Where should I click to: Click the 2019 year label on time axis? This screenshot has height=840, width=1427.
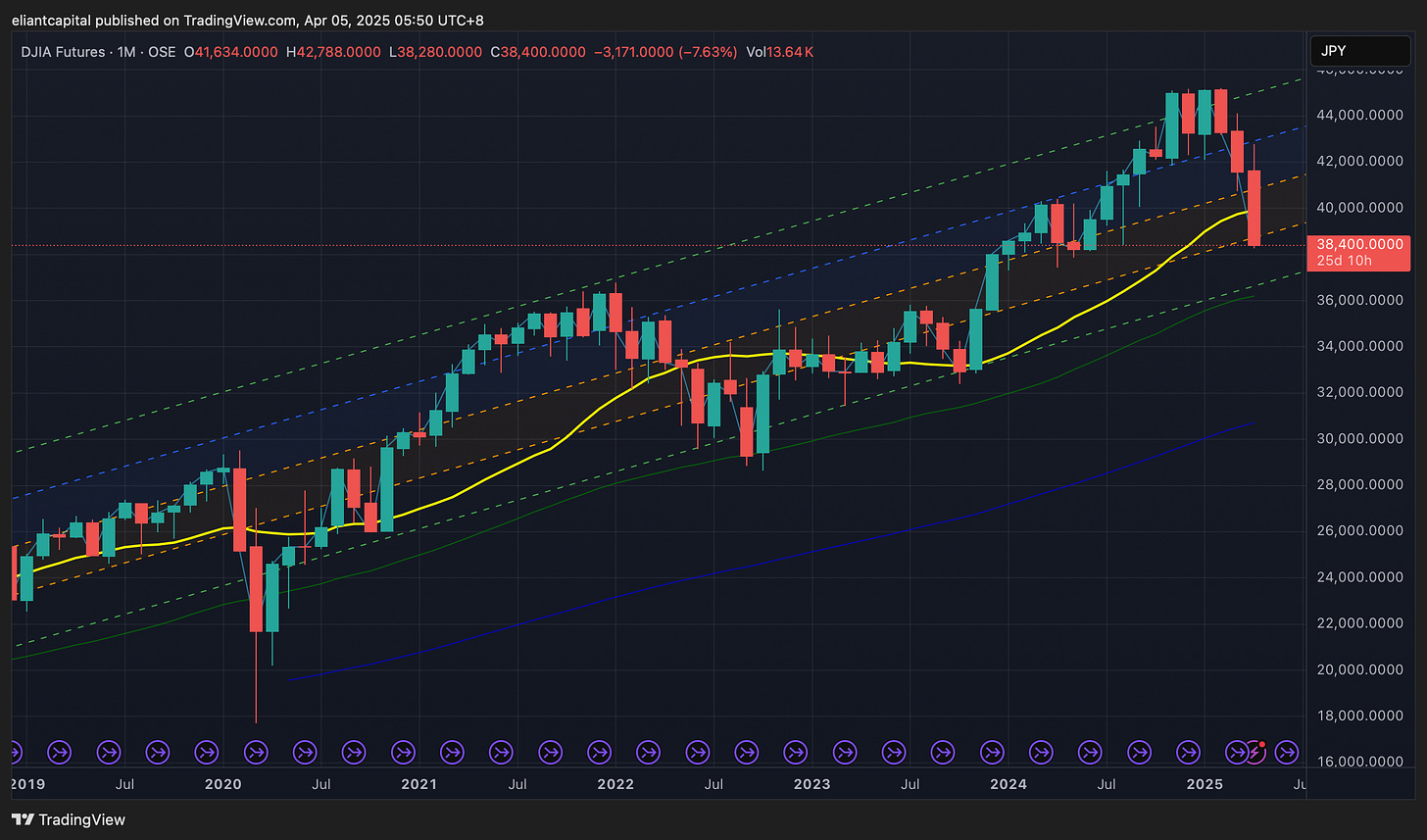[27, 785]
